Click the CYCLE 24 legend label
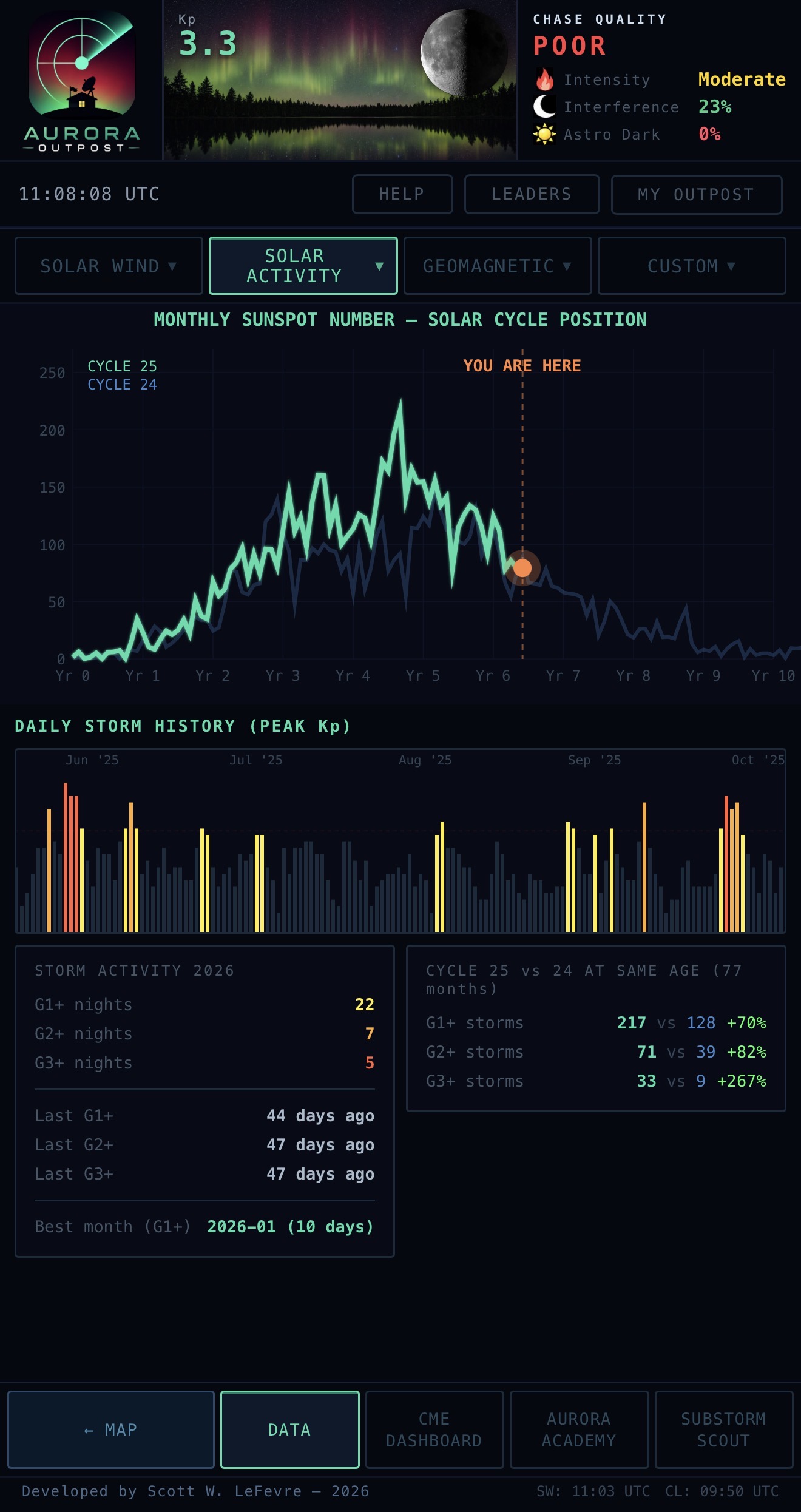Screen dimensions: 801x1512 (122, 385)
